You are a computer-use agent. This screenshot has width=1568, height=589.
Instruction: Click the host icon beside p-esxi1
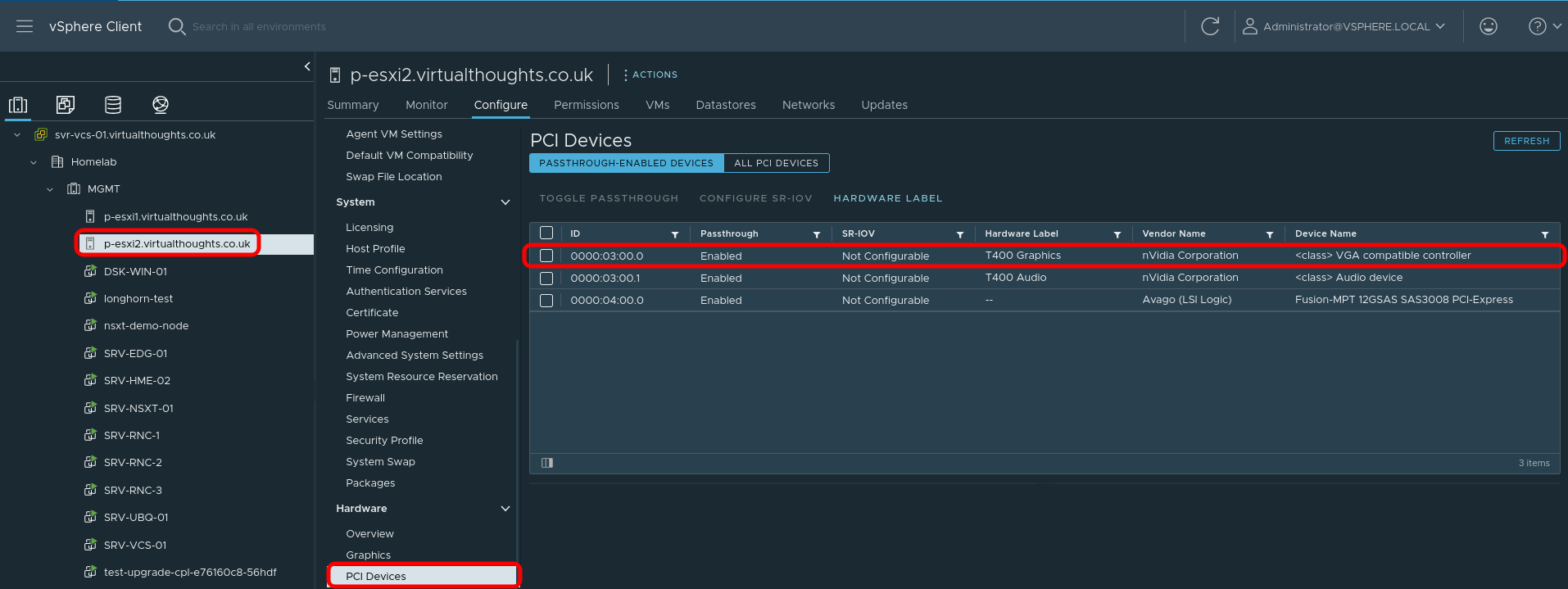tap(90, 216)
